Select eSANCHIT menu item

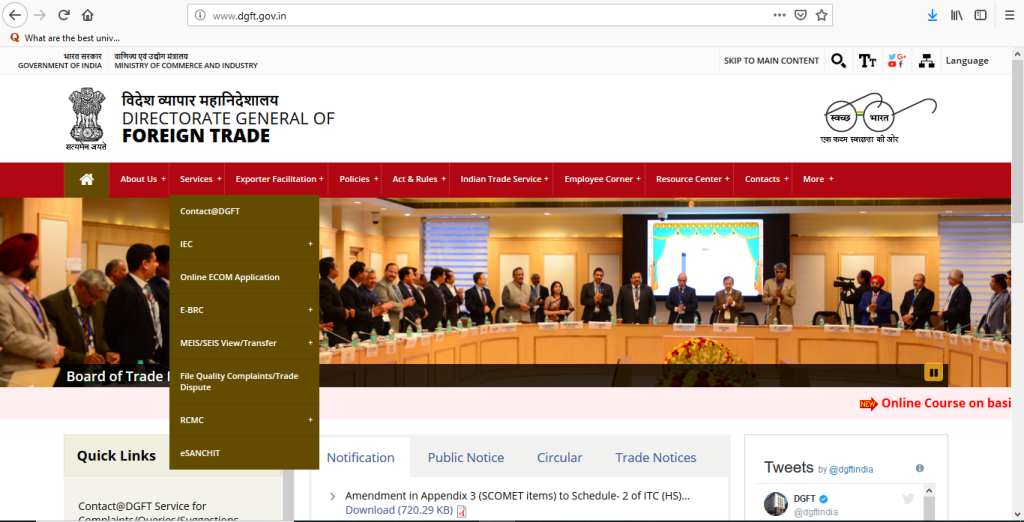(244, 453)
